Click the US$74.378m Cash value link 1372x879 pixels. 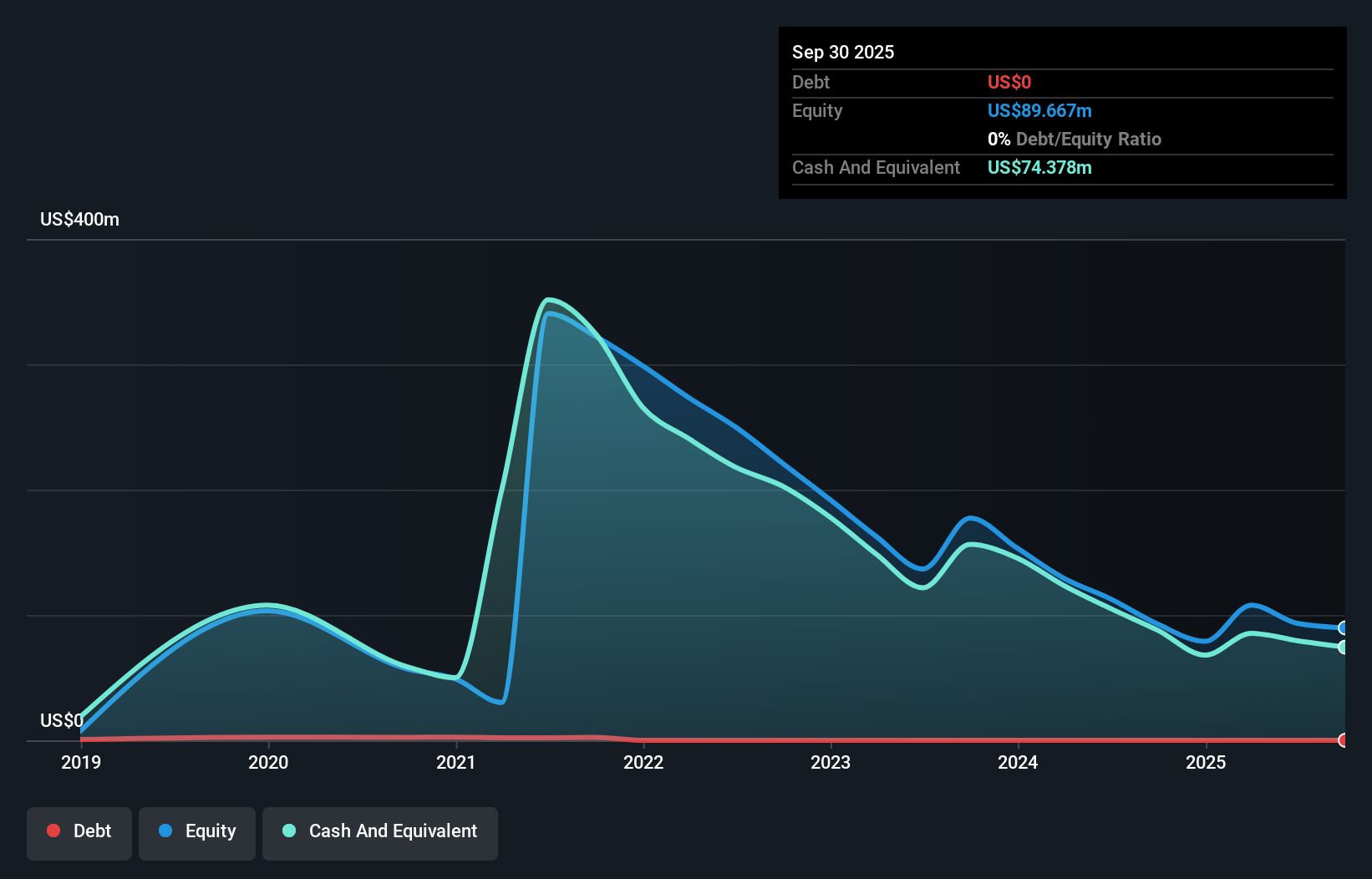[1039, 167]
